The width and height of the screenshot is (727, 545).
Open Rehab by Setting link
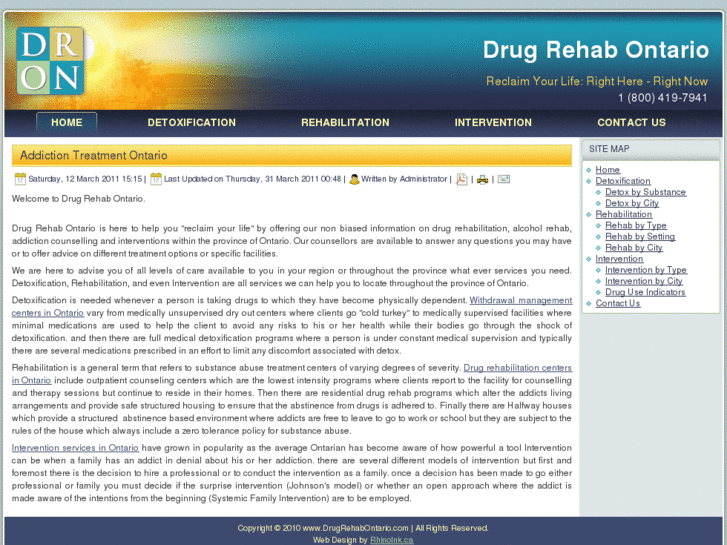click(x=640, y=237)
